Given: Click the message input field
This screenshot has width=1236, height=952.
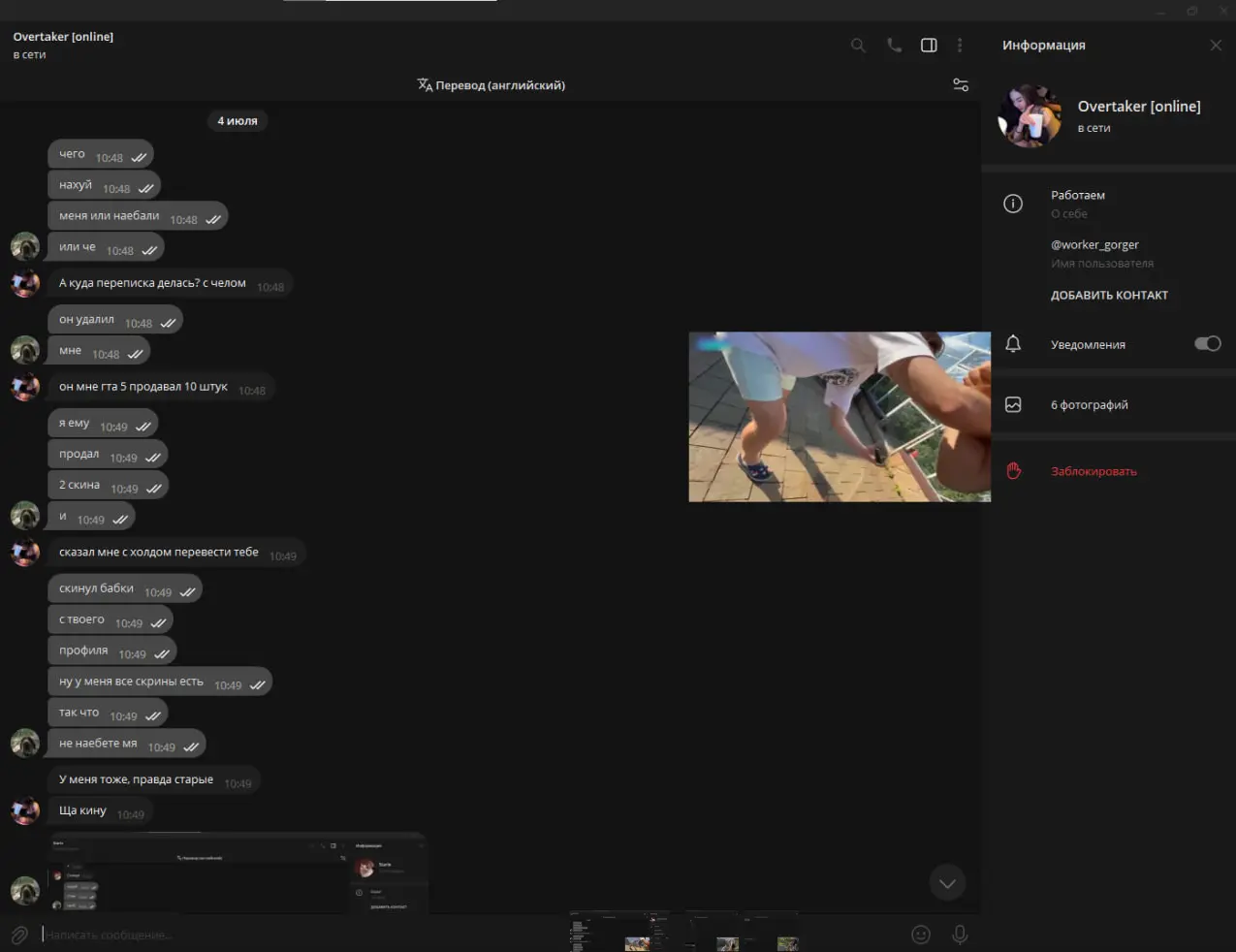Looking at the screenshot, I should [x=291, y=935].
